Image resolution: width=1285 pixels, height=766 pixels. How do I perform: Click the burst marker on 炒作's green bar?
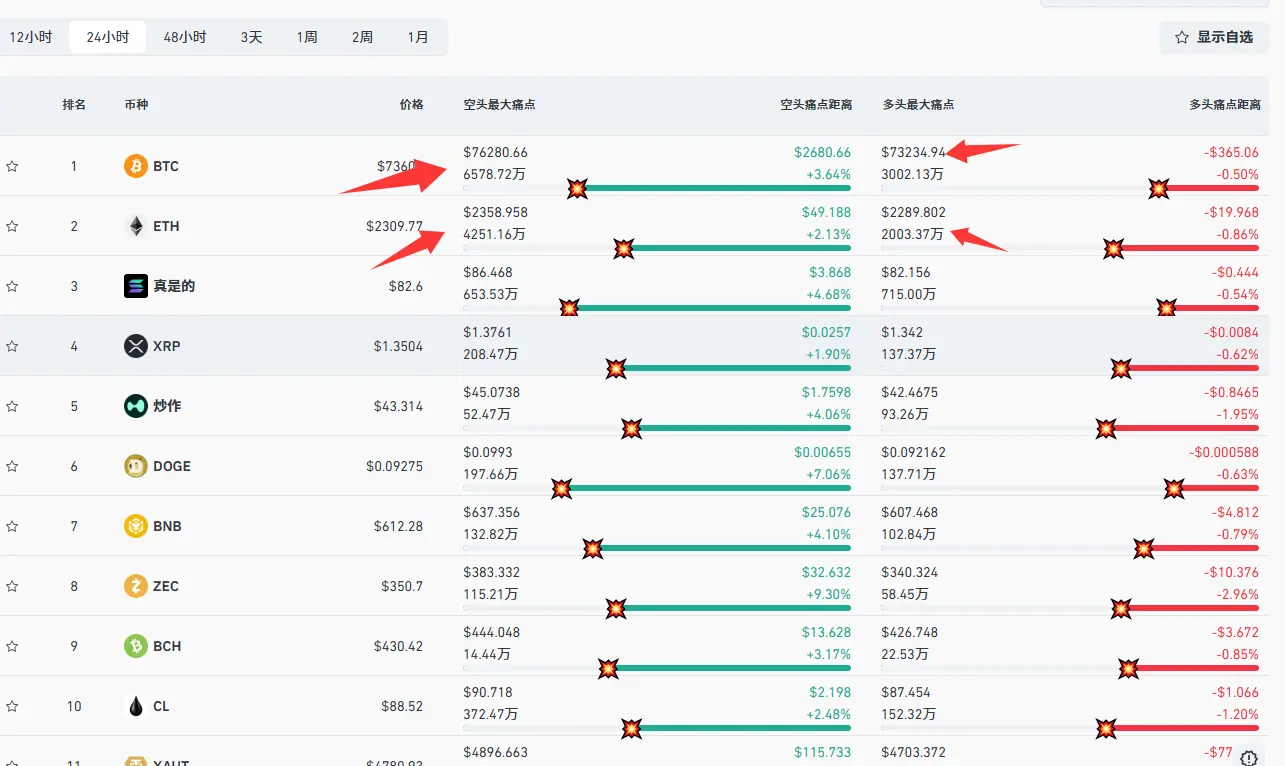(x=632, y=428)
